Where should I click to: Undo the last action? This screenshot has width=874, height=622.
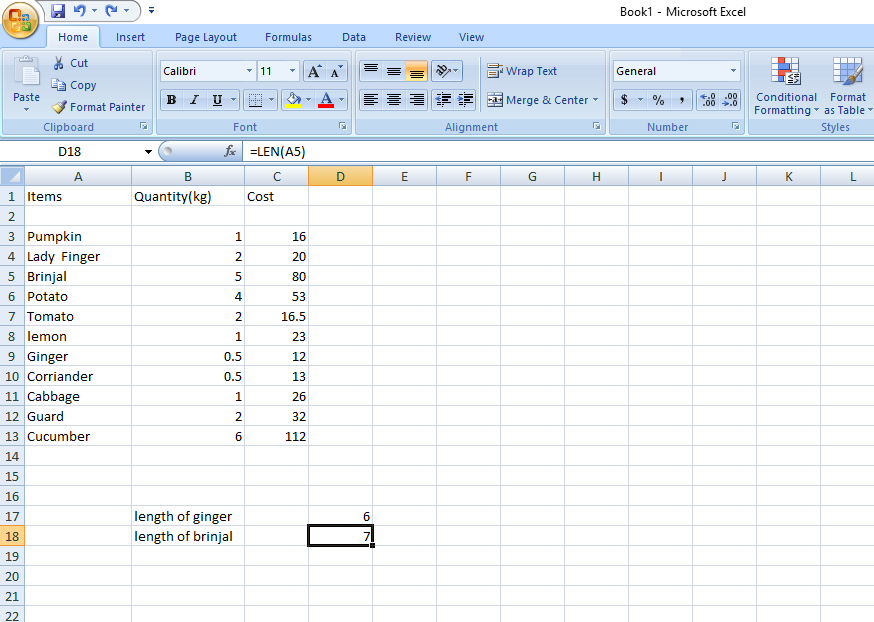coord(80,11)
